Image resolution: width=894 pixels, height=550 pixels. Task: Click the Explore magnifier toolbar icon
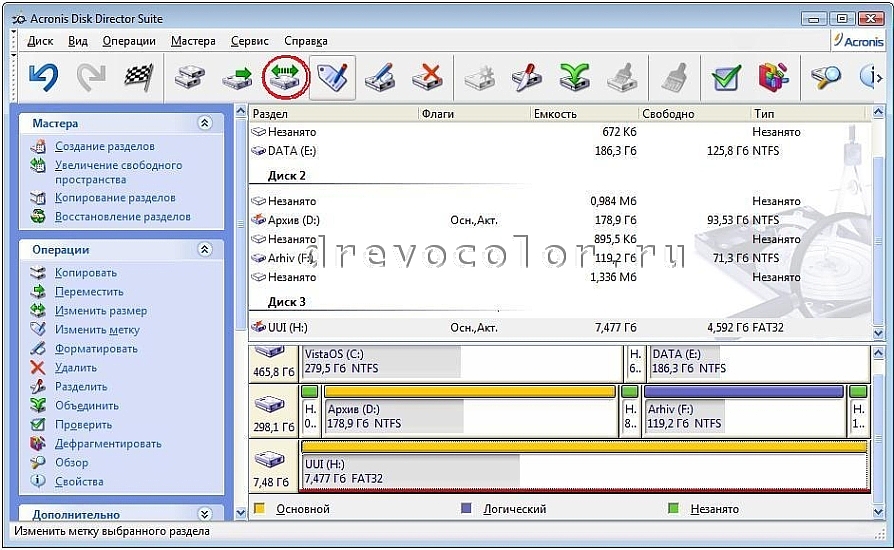click(x=826, y=77)
